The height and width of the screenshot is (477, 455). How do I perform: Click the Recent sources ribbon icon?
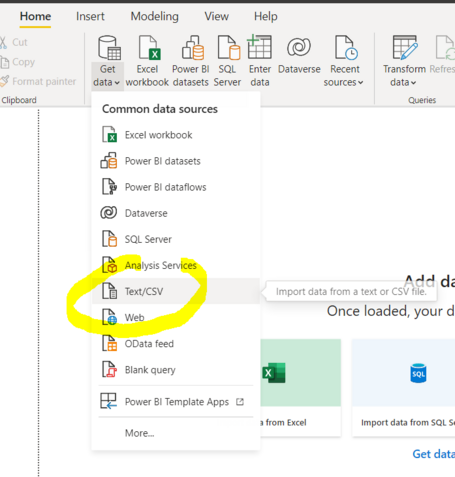(346, 48)
